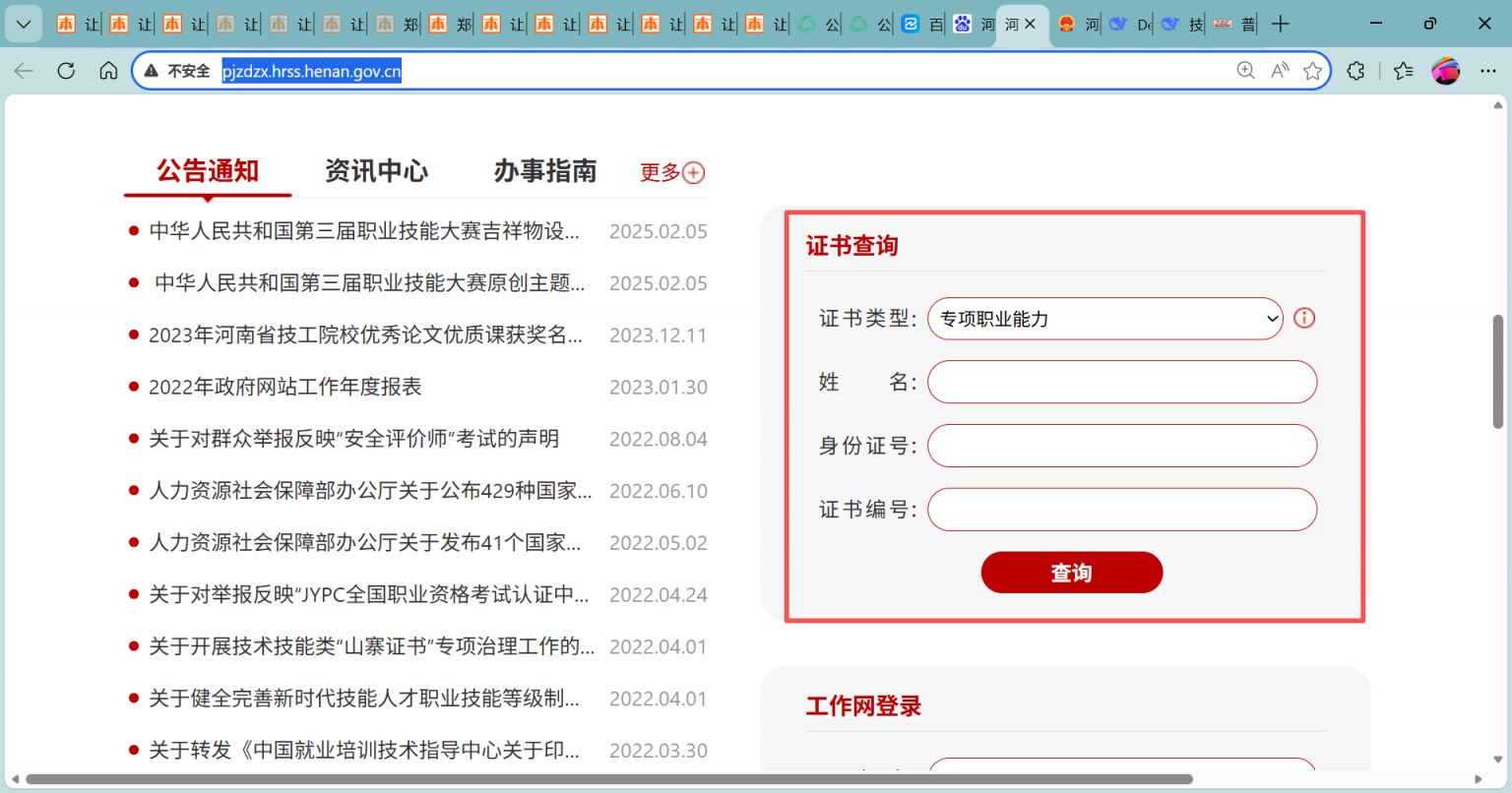Open the browser Settings and more menu
The height and width of the screenshot is (793, 1512).
click(1487, 71)
